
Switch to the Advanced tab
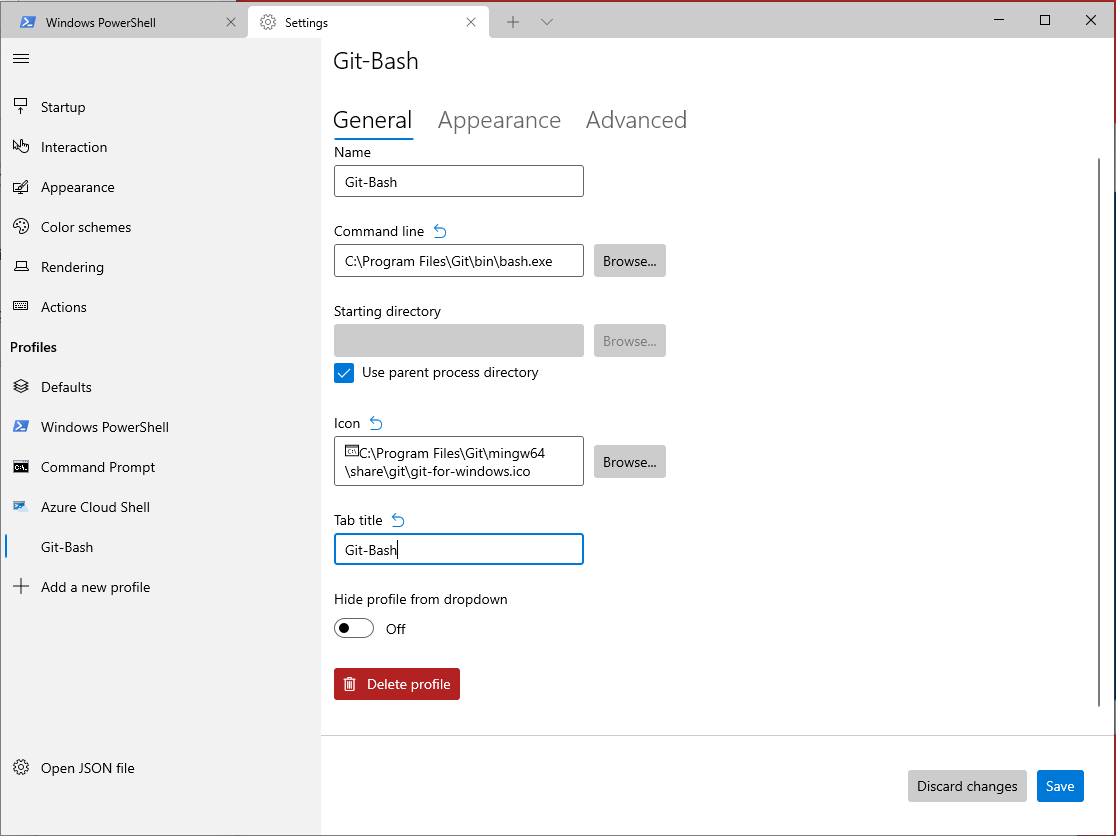[636, 120]
